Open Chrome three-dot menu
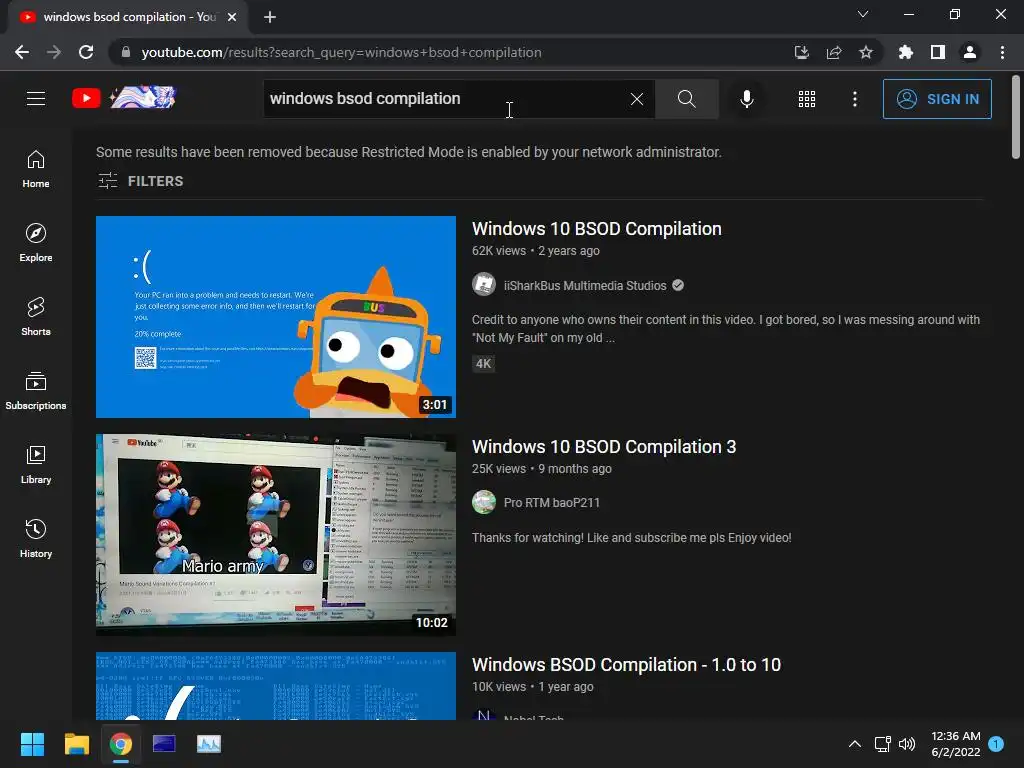 (x=1002, y=52)
